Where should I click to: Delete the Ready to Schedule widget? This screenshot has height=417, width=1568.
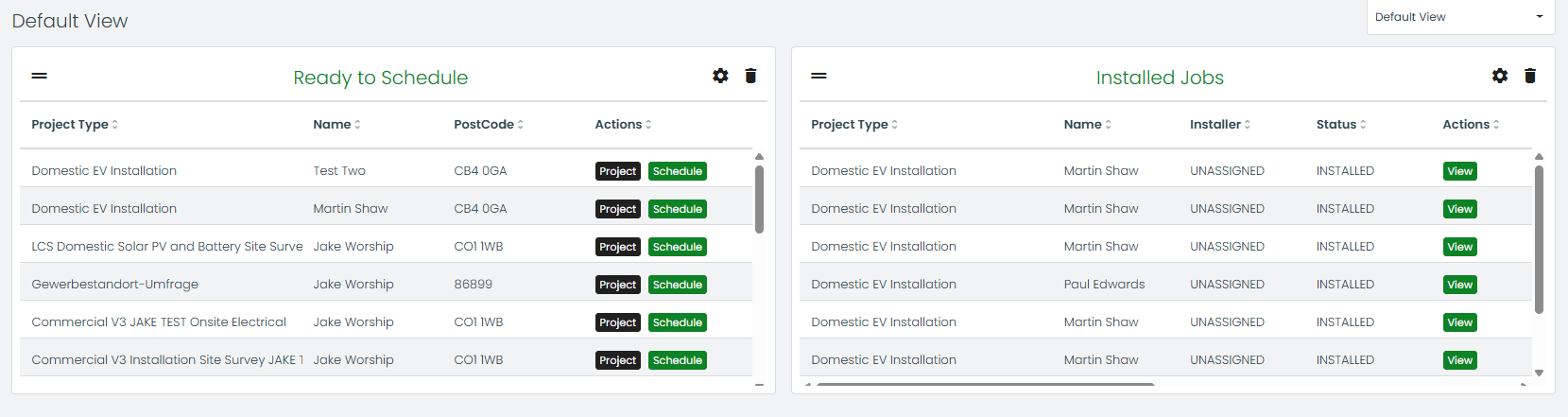click(750, 76)
